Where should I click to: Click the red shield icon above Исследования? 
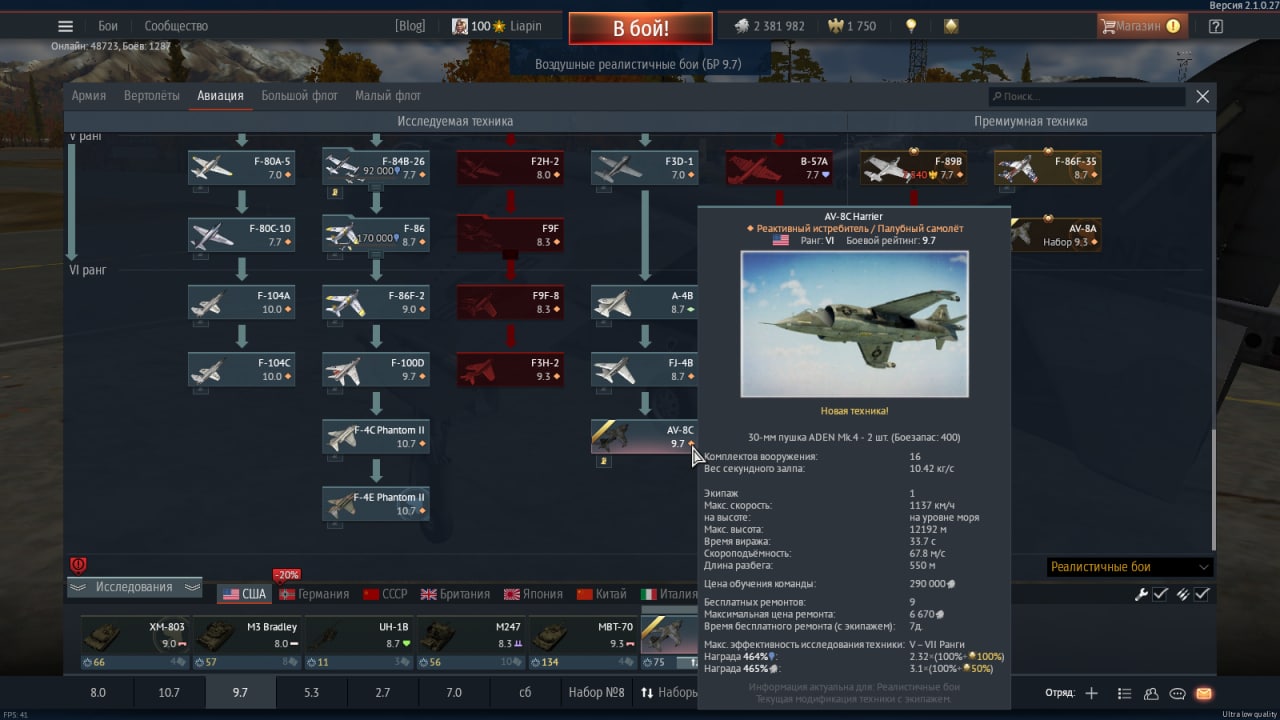coord(78,565)
